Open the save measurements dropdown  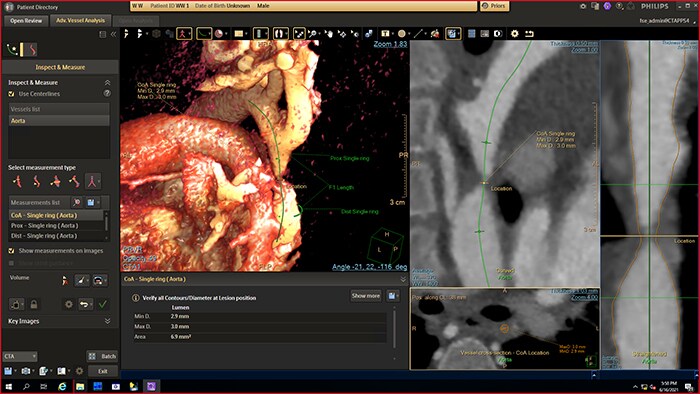(x=92, y=203)
